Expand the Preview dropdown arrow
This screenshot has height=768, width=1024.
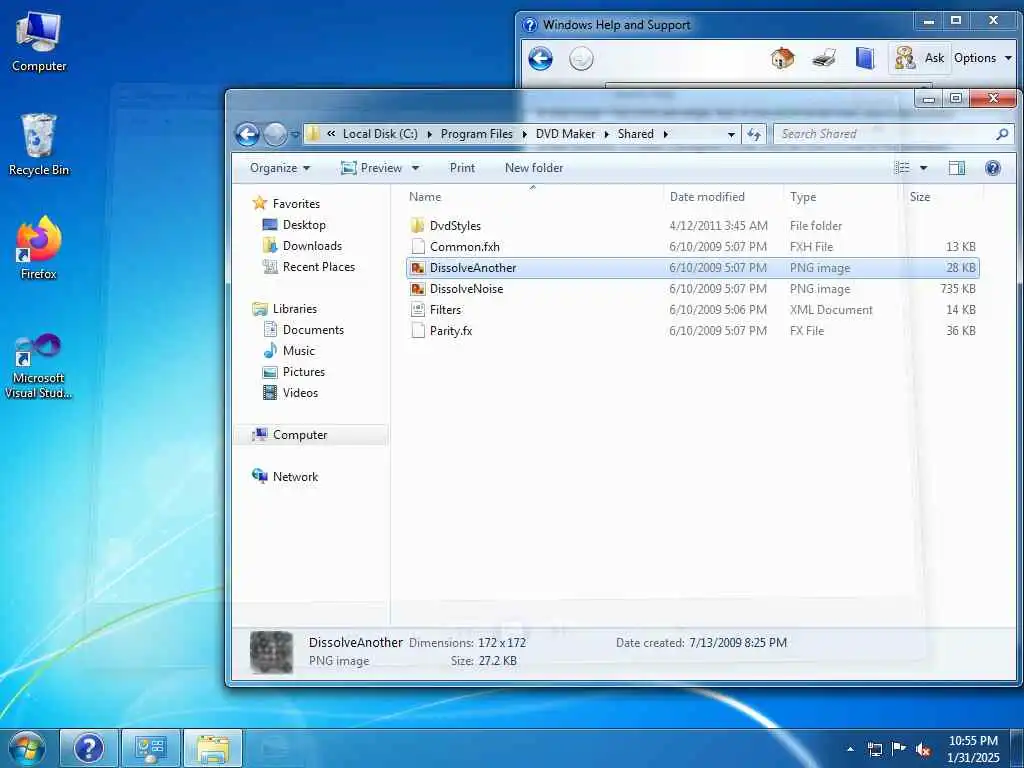click(x=415, y=168)
